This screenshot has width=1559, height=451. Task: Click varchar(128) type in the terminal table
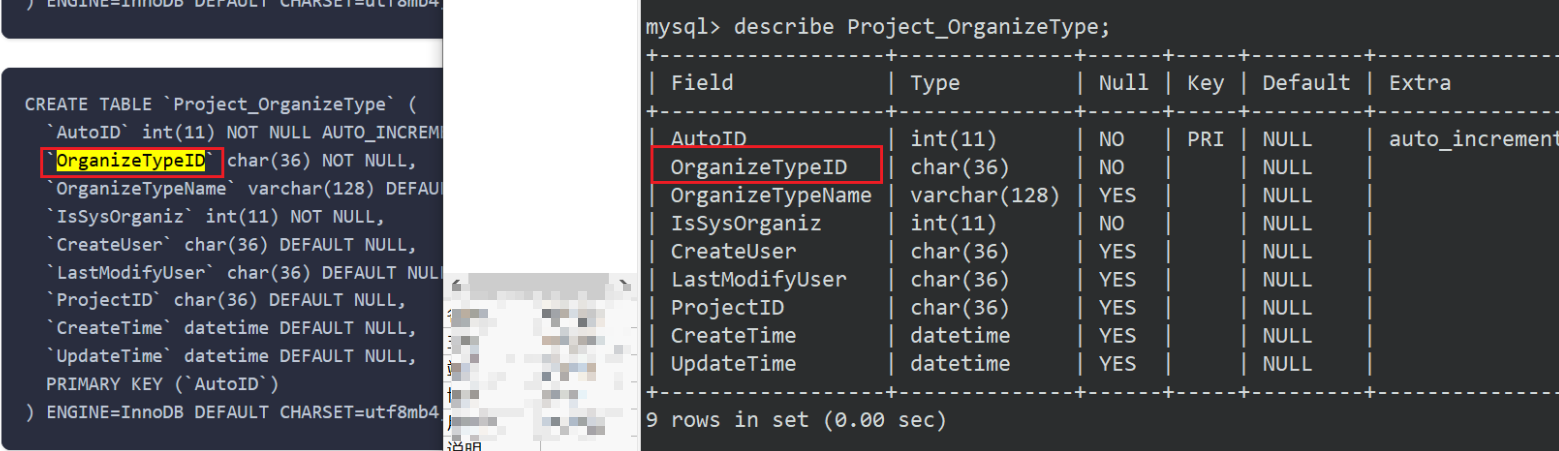(x=984, y=195)
